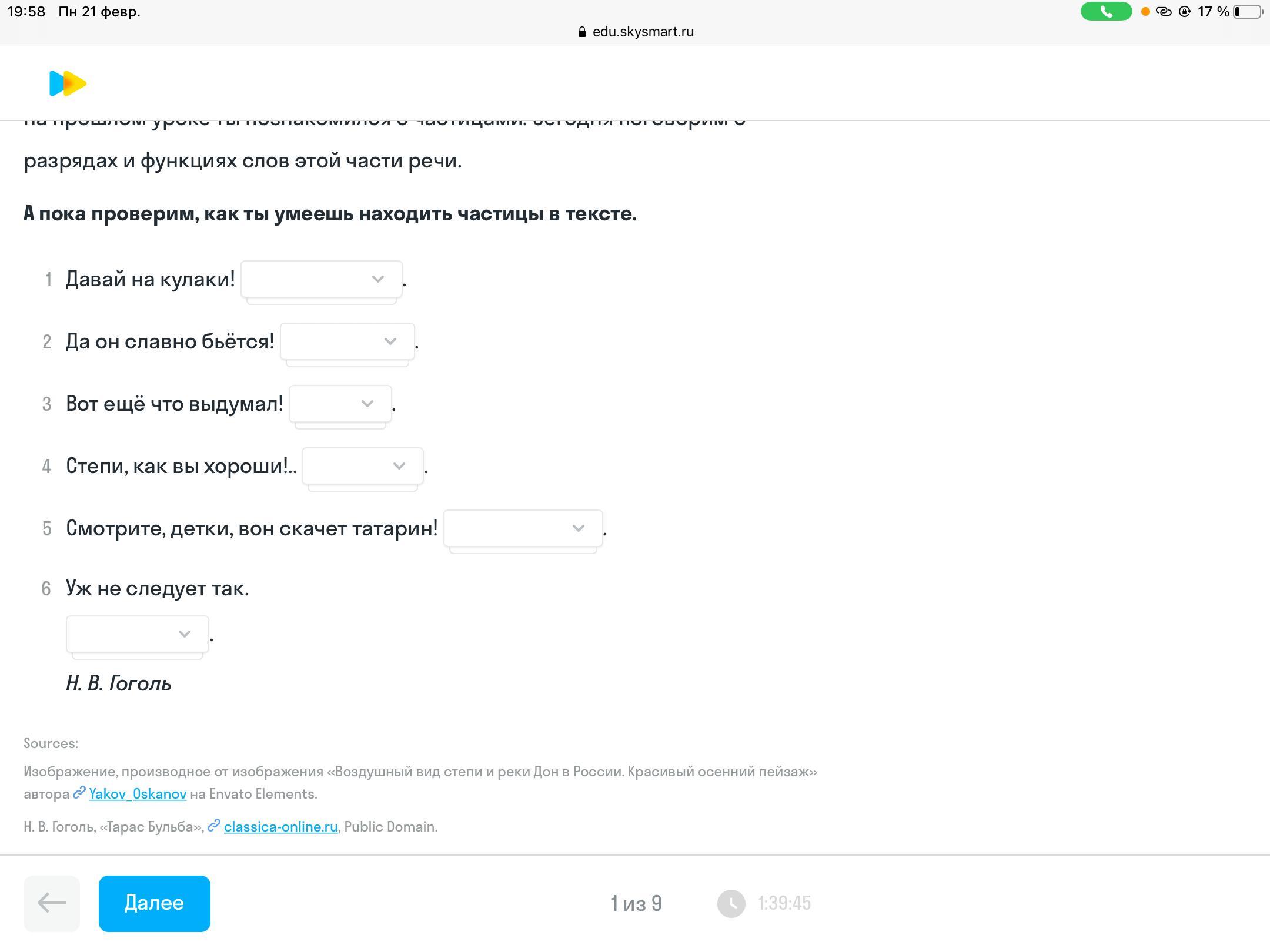This screenshot has width=1270, height=952.
Task: Open dropdown after "Да он славно бьётся!"
Action: pyautogui.click(x=347, y=341)
